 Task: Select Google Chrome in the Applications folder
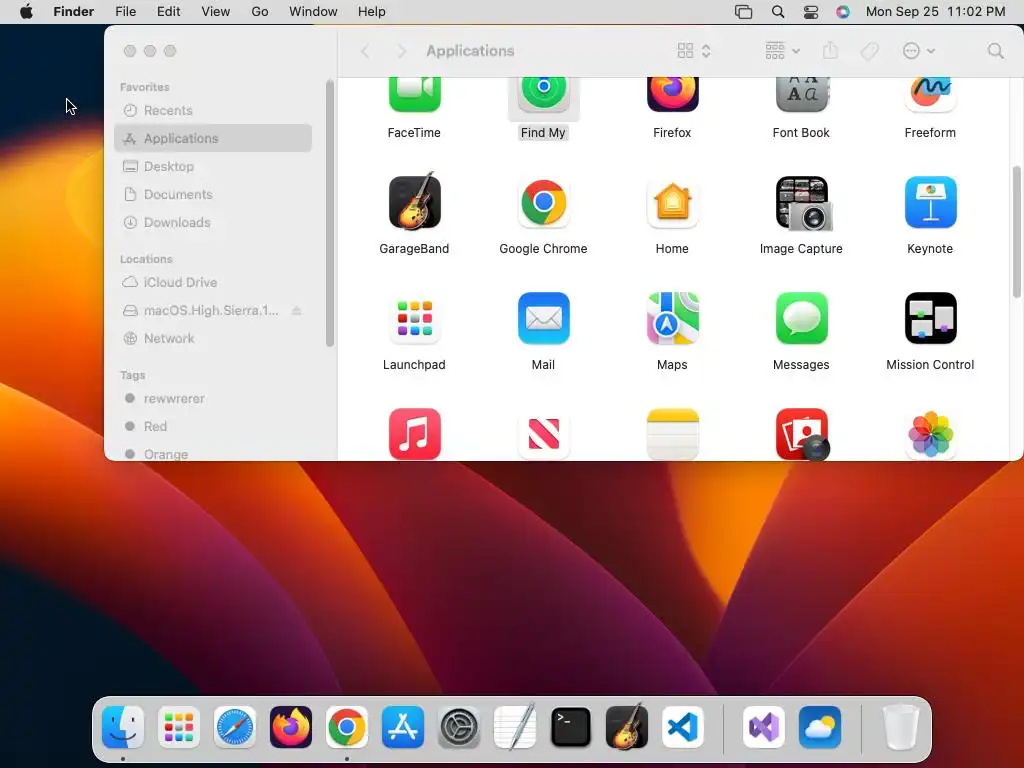pyautogui.click(x=543, y=202)
